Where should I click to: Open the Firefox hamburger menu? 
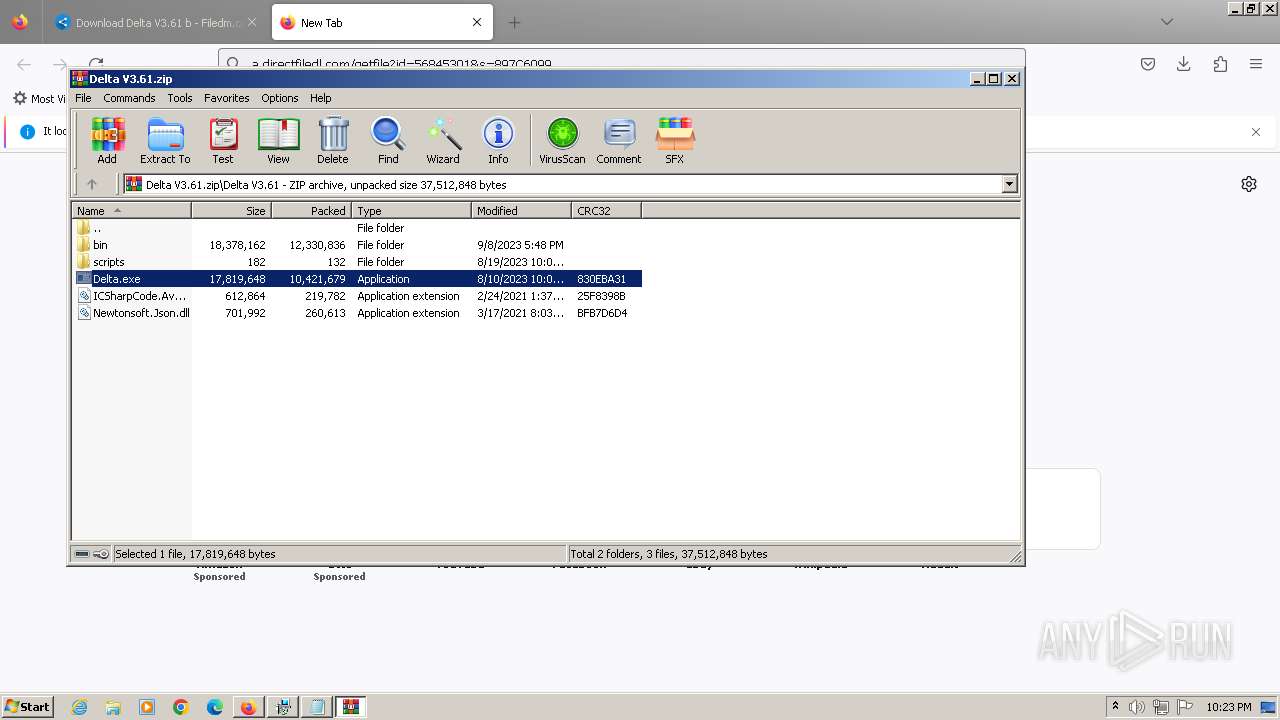(x=1256, y=64)
